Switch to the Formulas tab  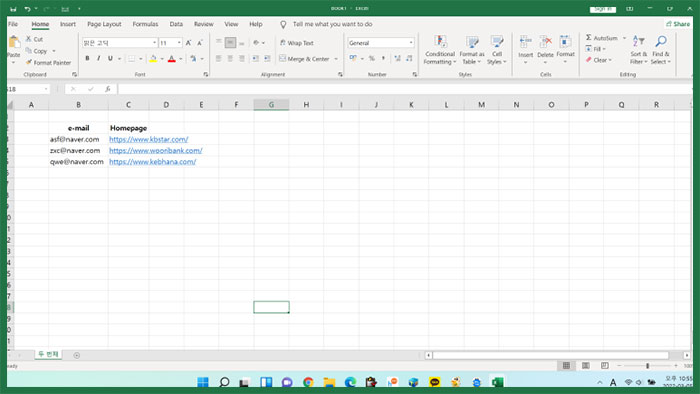click(x=145, y=24)
